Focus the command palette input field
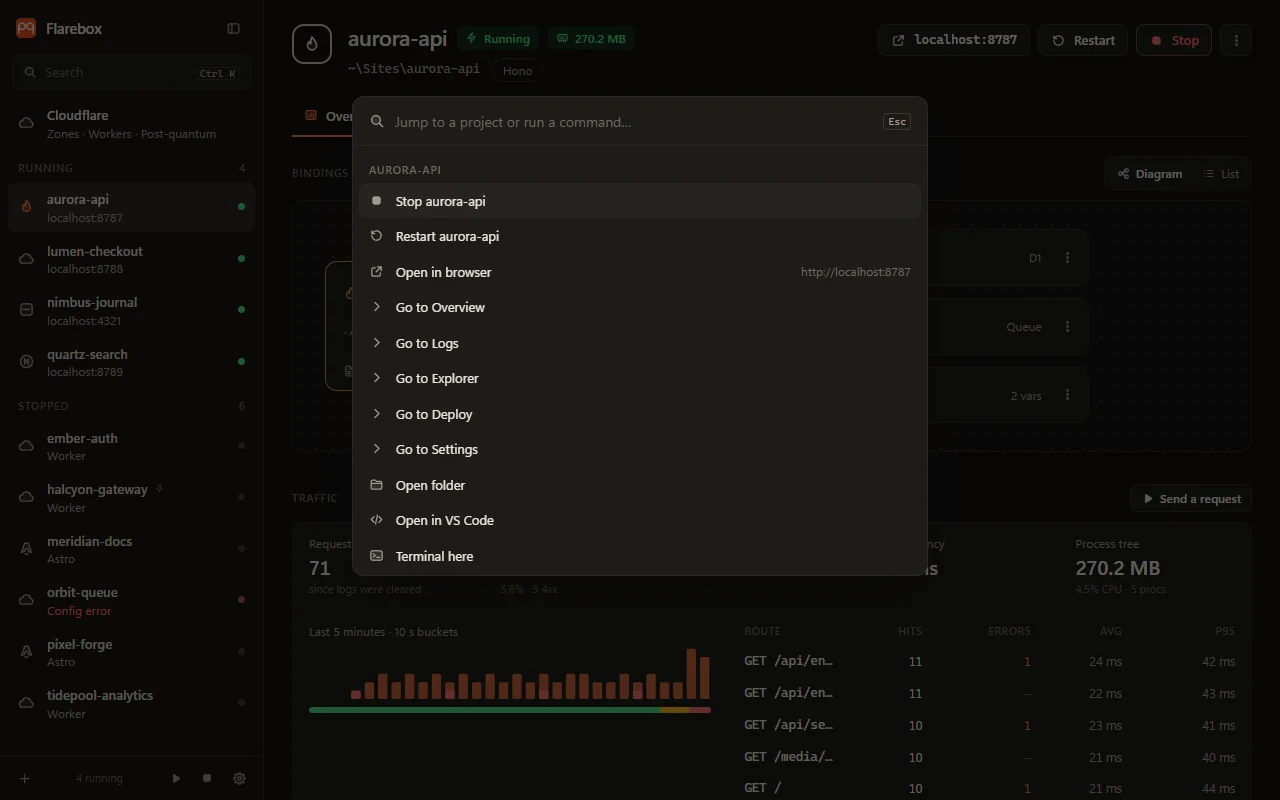 point(634,122)
